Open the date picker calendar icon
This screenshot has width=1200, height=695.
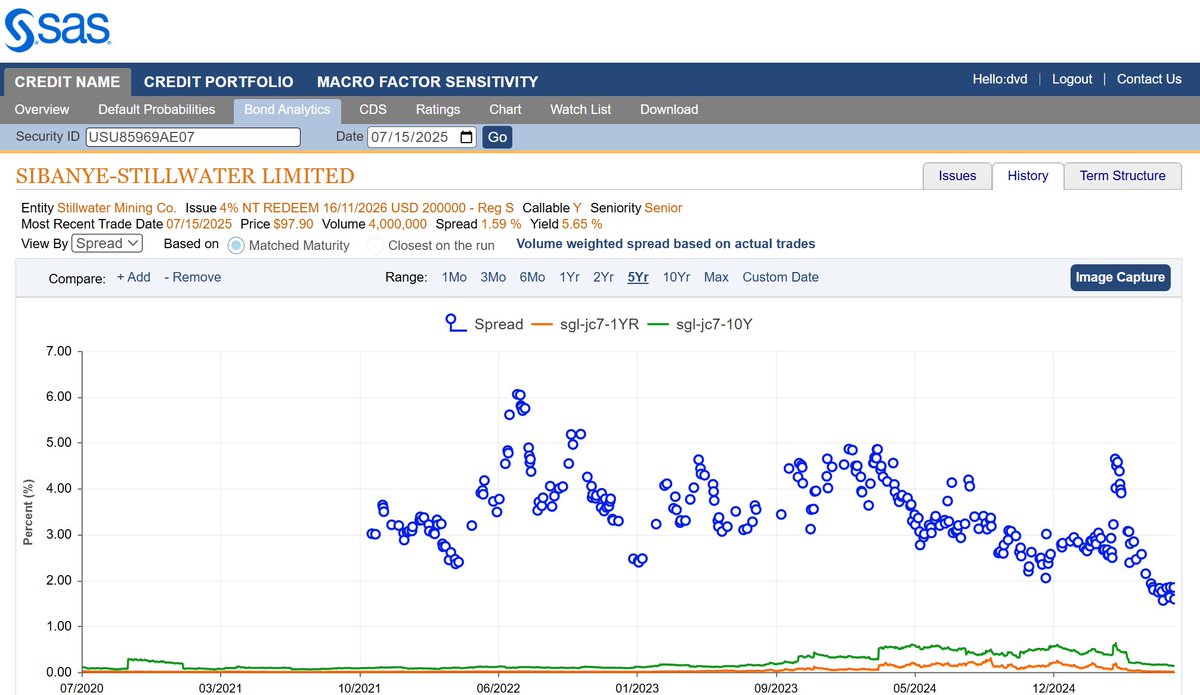(x=467, y=137)
